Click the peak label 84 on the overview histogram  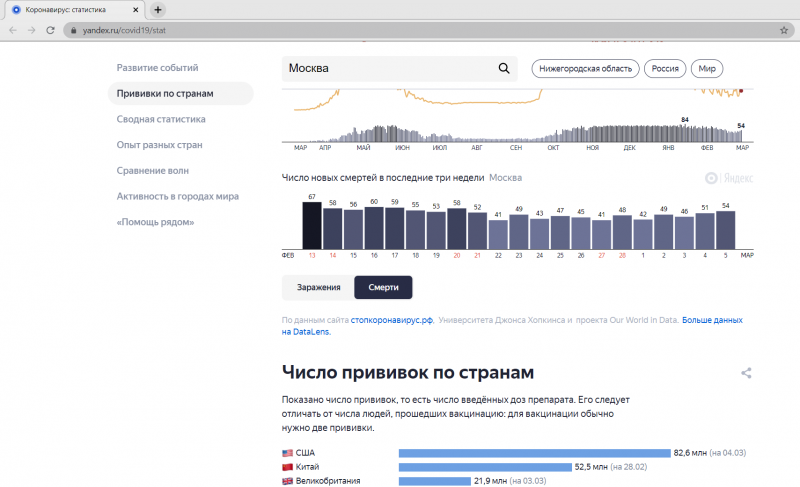coord(685,119)
